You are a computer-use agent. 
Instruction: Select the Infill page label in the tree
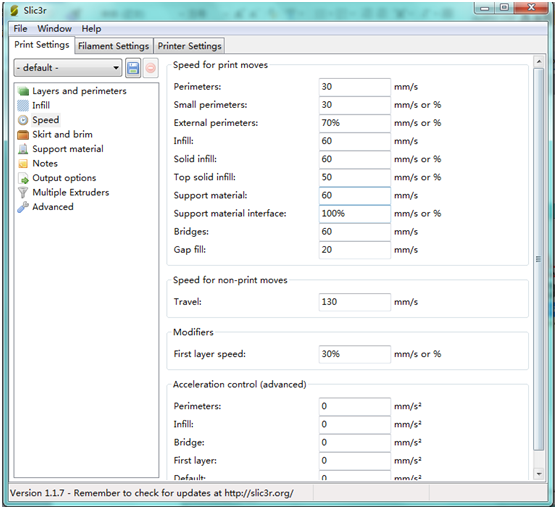coord(41,105)
